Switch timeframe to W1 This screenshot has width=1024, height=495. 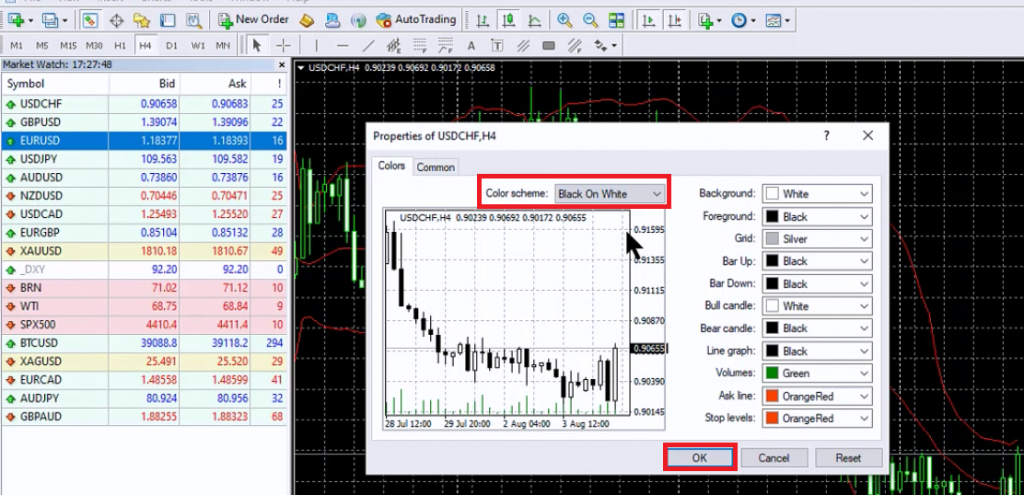[x=197, y=46]
